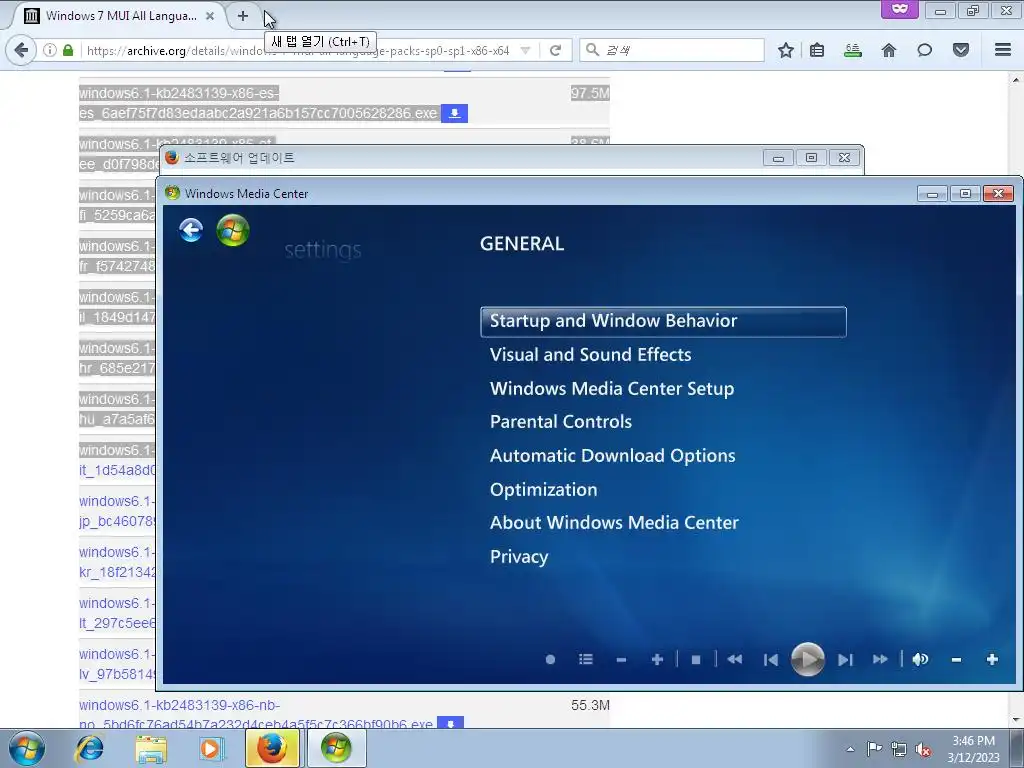Open the Optimization settings
The width and height of the screenshot is (1024, 768).
point(543,490)
